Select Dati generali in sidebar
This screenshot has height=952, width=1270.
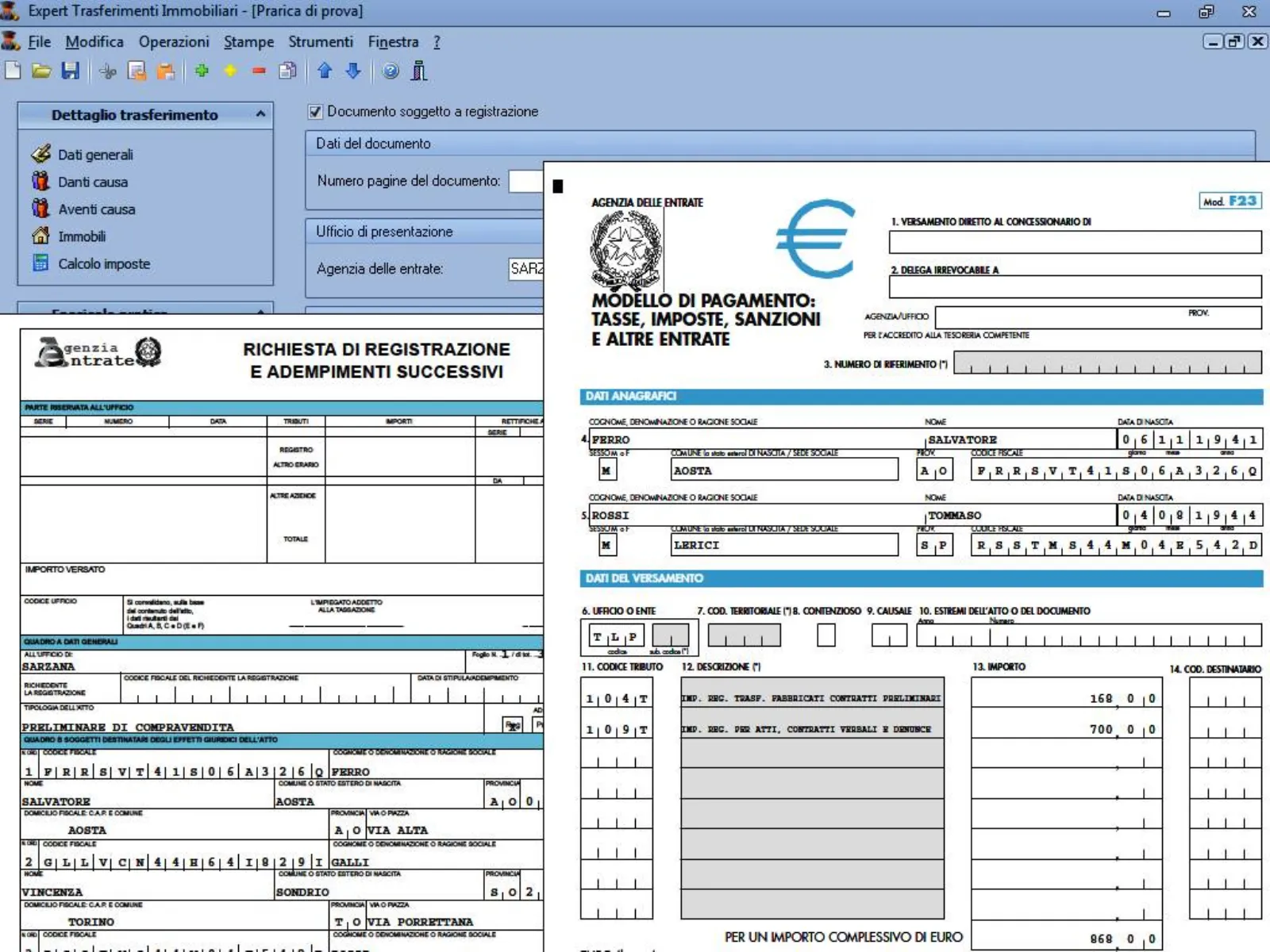[95, 155]
